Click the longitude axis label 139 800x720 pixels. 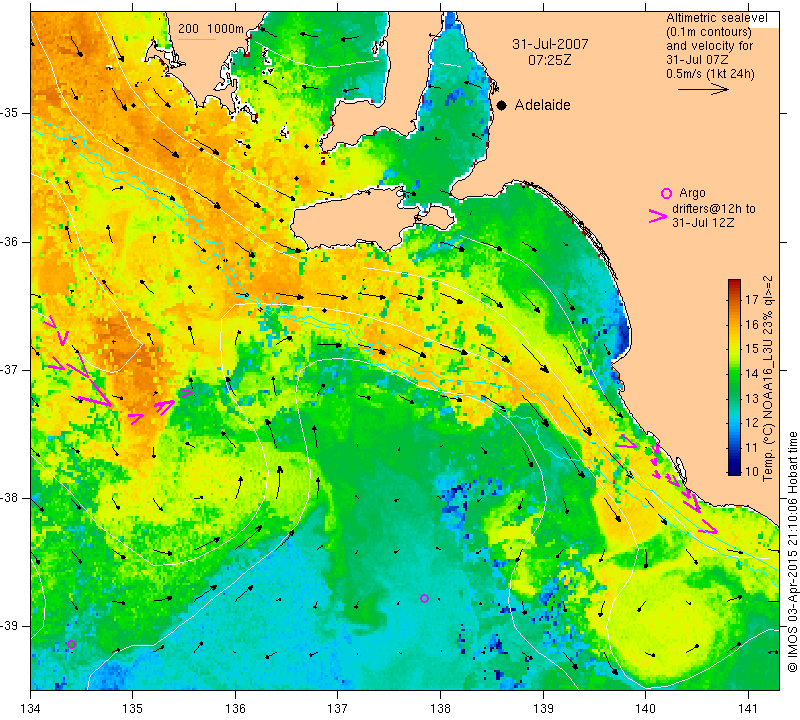pyautogui.click(x=543, y=709)
